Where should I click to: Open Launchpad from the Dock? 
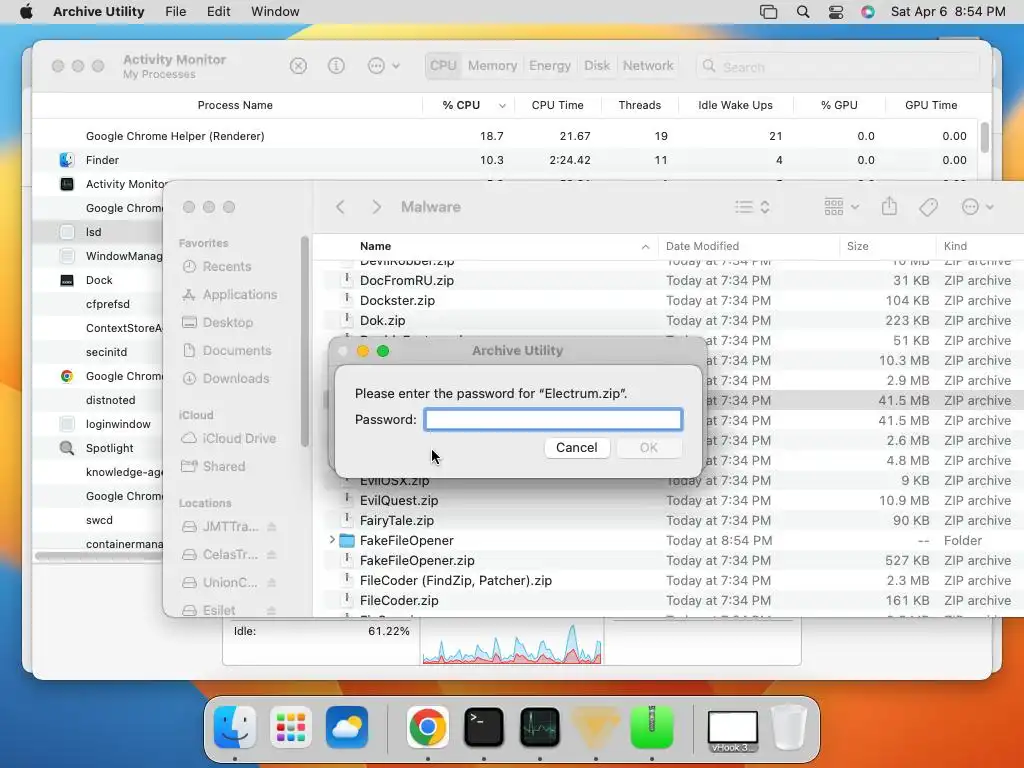(291, 727)
